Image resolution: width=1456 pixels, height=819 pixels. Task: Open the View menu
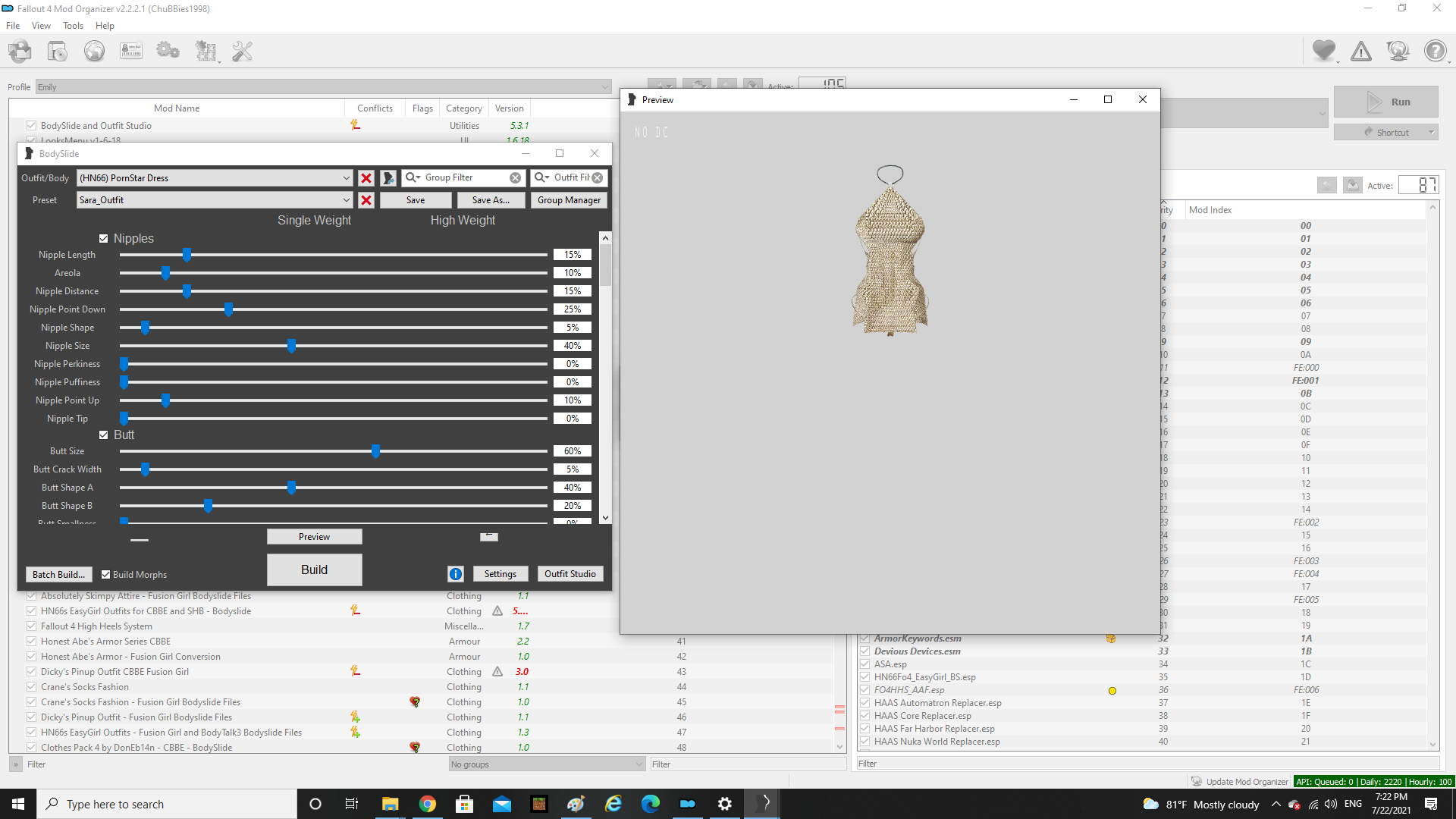[x=41, y=26]
